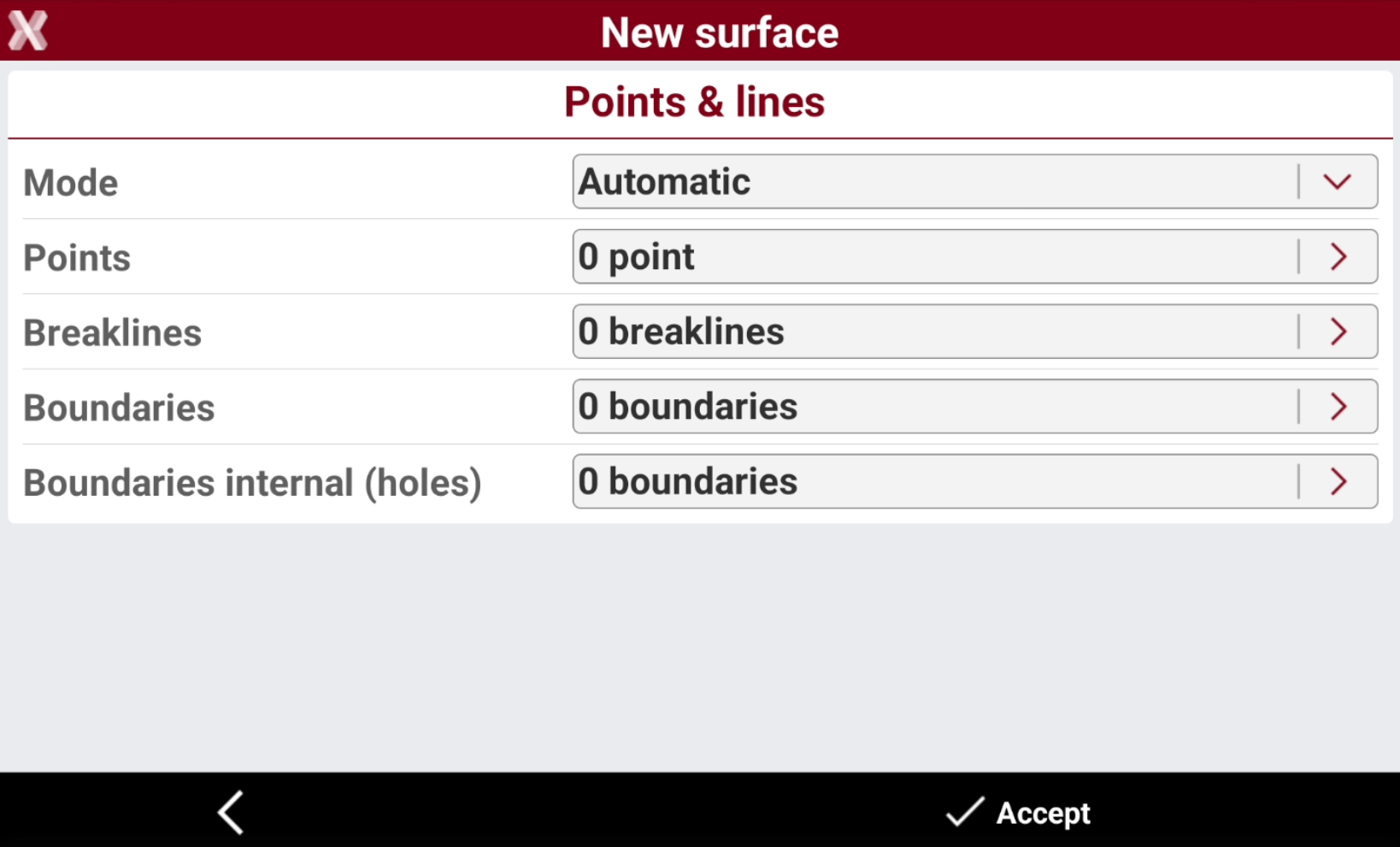Viewport: 1400px width, 847px height.
Task: Click the Accept button
Action: [x=1018, y=812]
